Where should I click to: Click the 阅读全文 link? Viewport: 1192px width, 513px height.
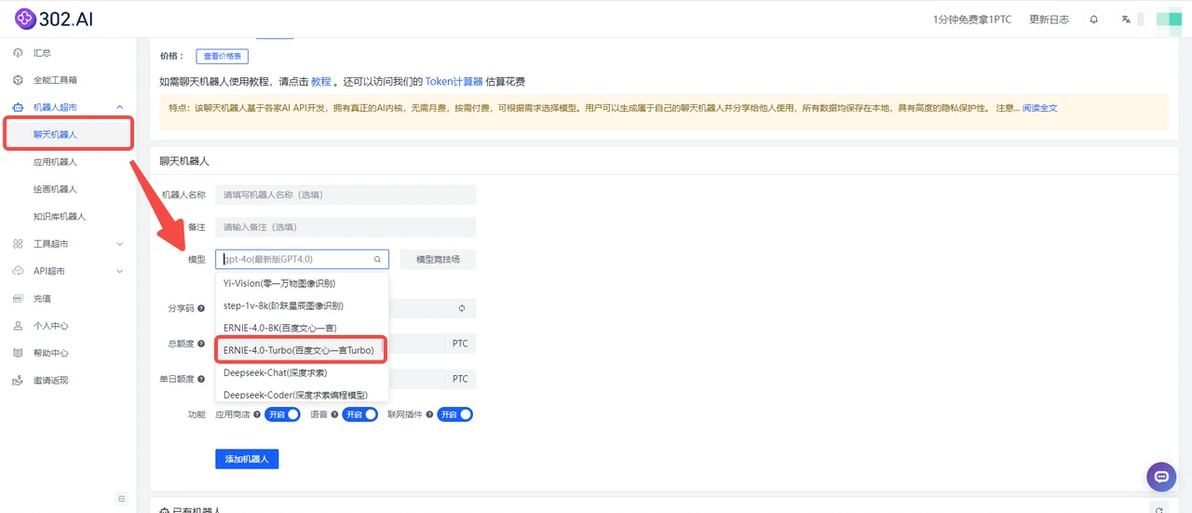(1040, 108)
